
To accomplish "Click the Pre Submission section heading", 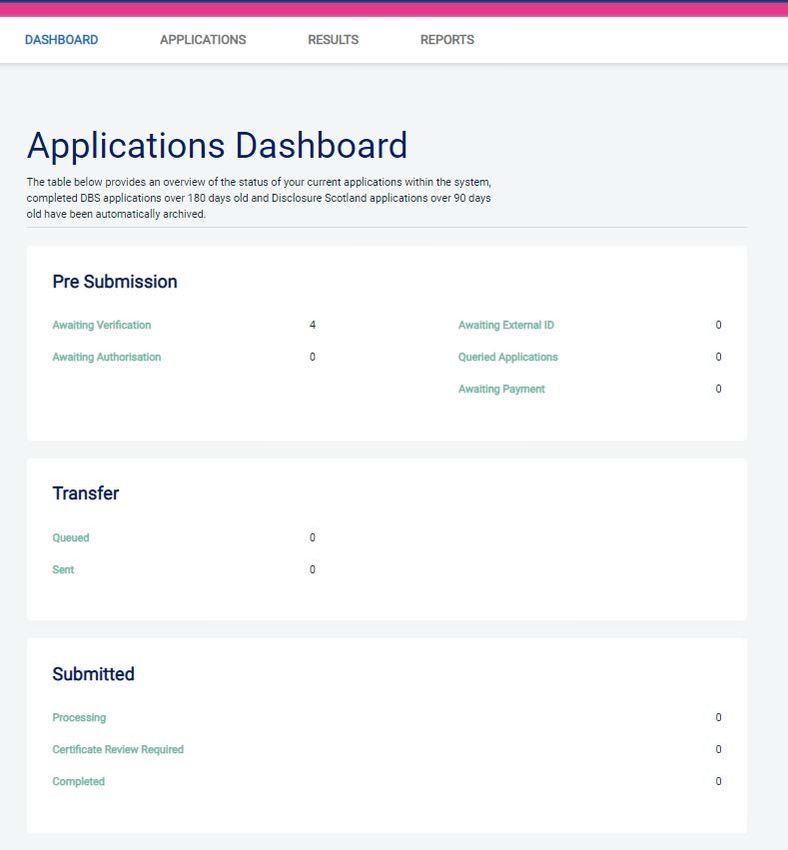I will point(115,281).
